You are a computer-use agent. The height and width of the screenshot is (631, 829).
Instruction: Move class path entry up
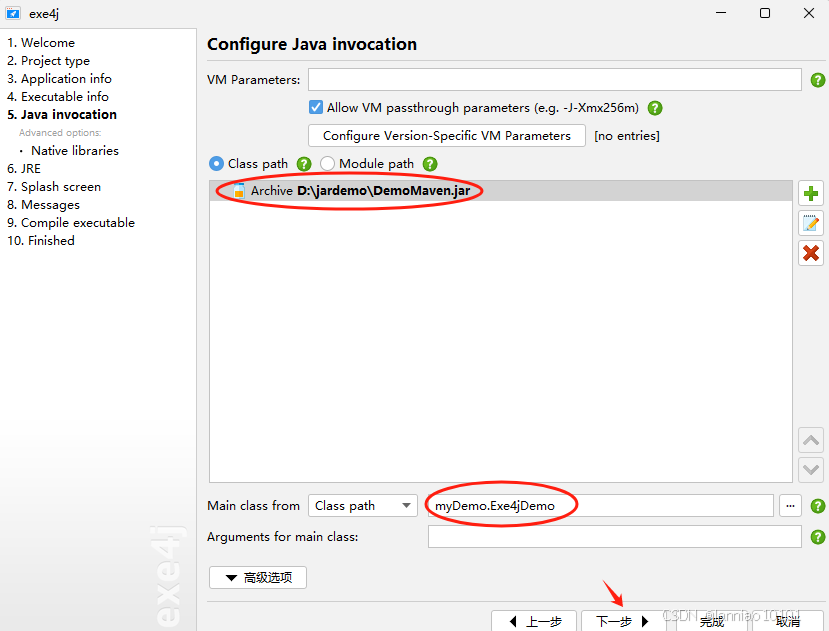(x=810, y=440)
